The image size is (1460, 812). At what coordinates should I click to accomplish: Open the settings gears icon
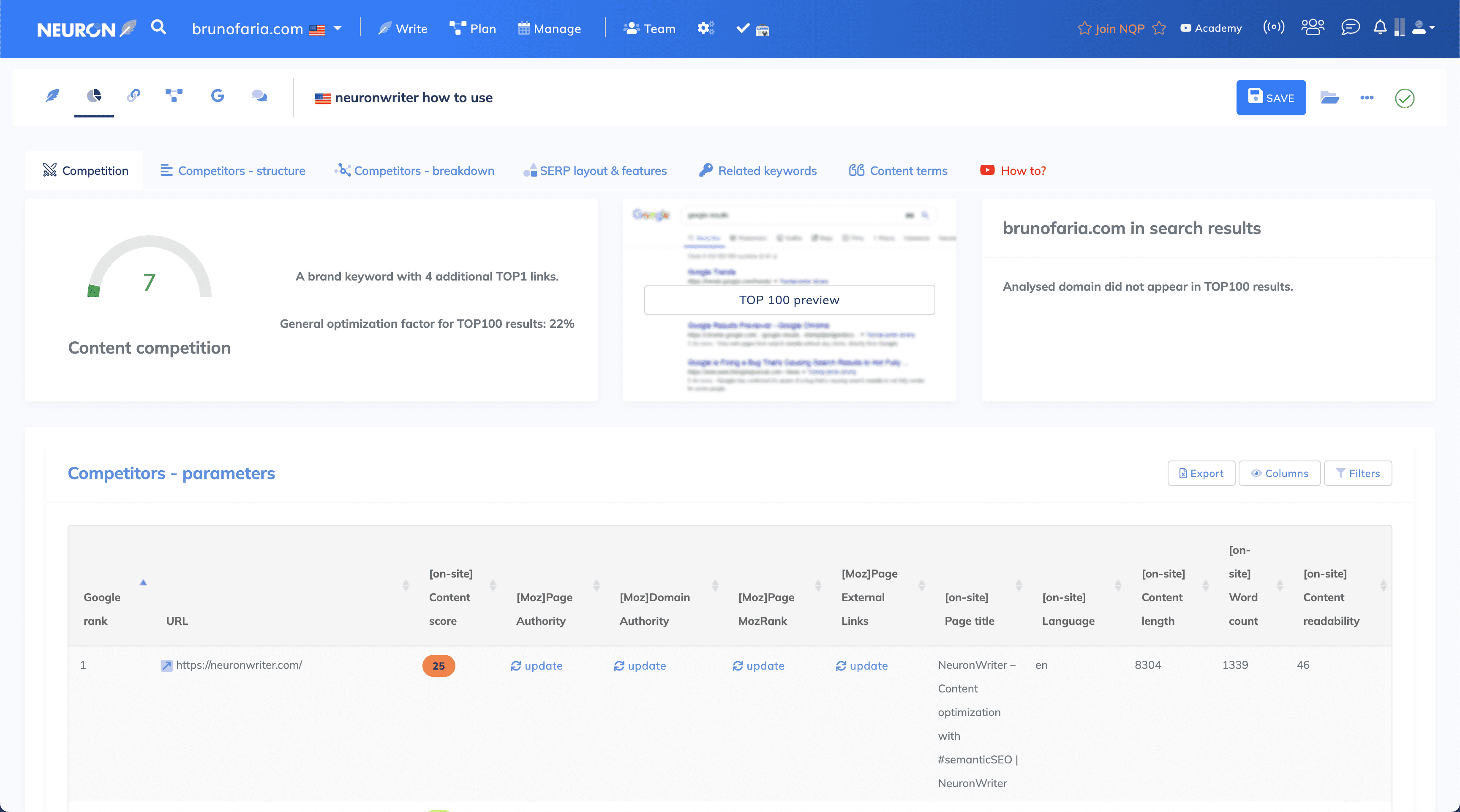pyautogui.click(x=705, y=28)
